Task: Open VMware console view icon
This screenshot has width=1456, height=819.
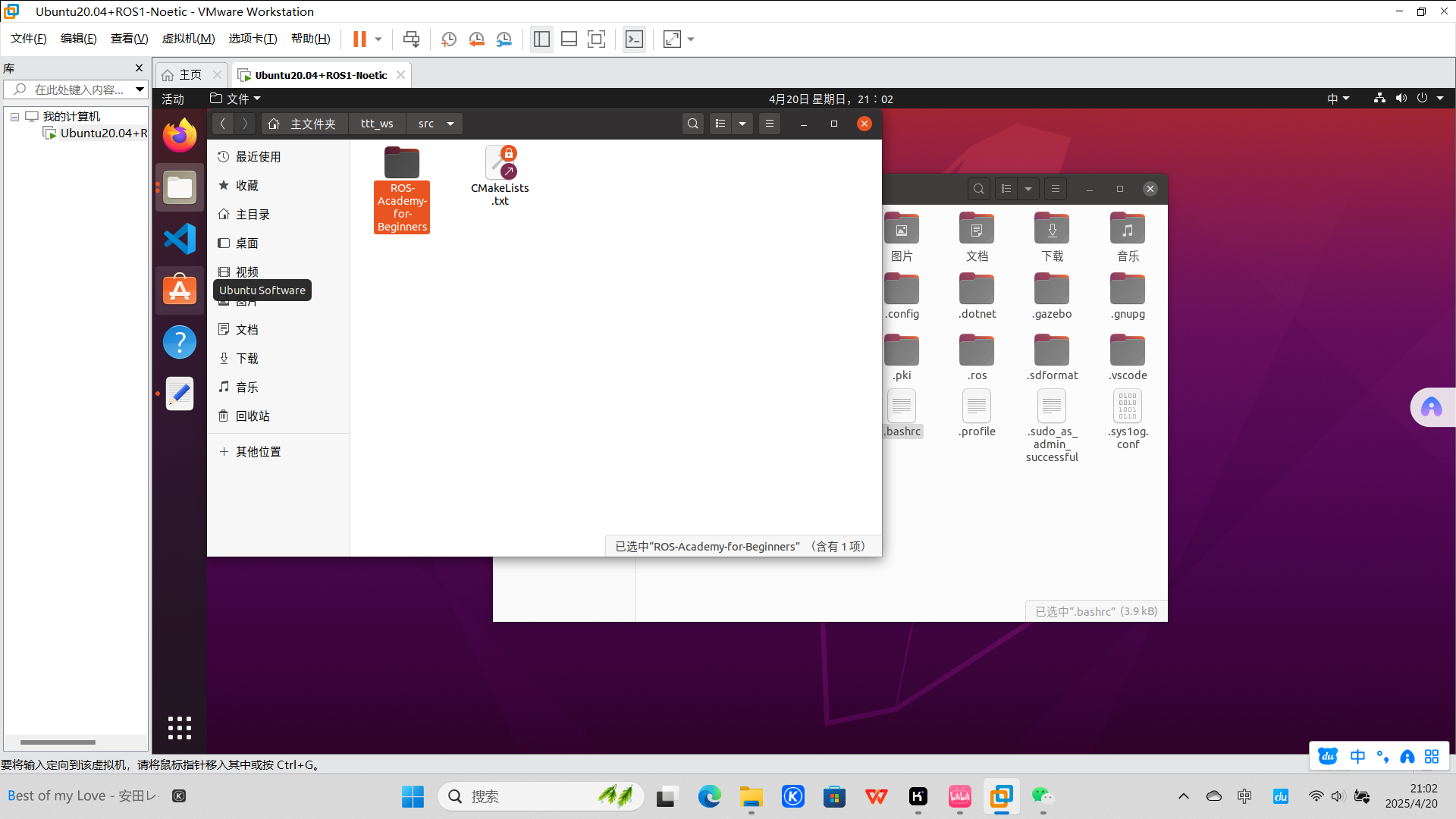Action: tap(634, 39)
